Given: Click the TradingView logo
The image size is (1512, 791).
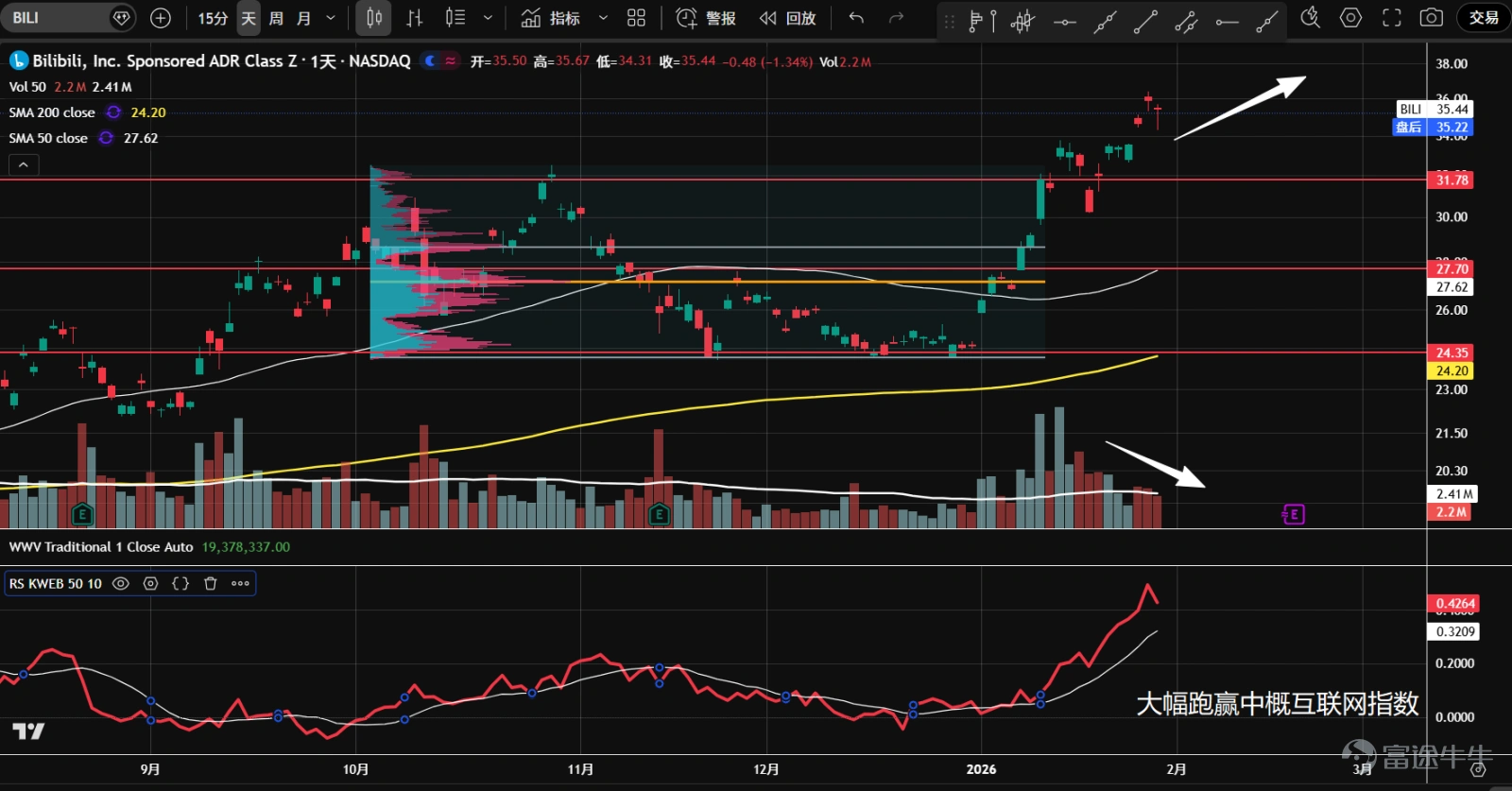Looking at the screenshot, I should click(x=28, y=731).
